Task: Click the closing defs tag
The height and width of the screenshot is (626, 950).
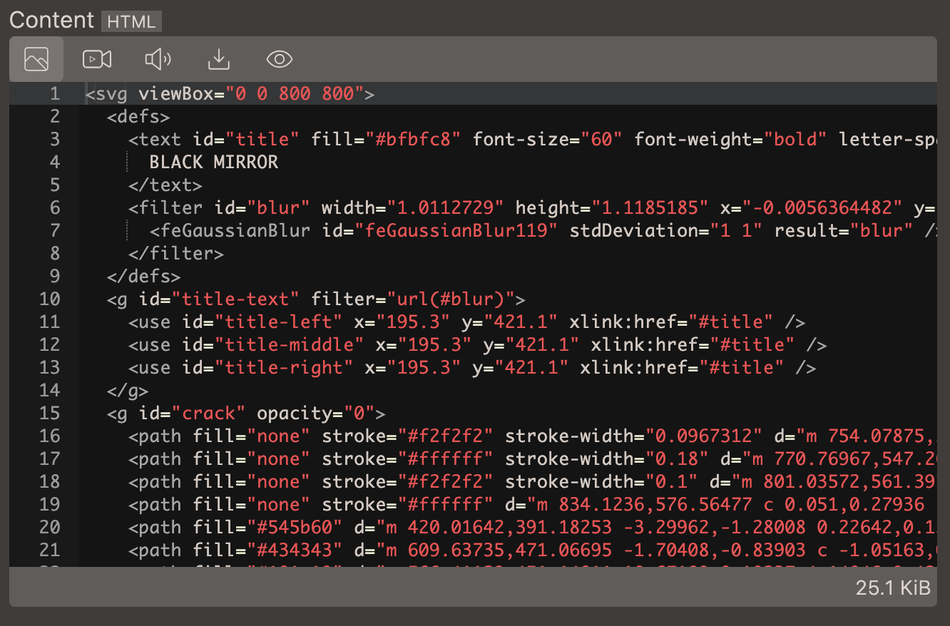Action: [144, 276]
